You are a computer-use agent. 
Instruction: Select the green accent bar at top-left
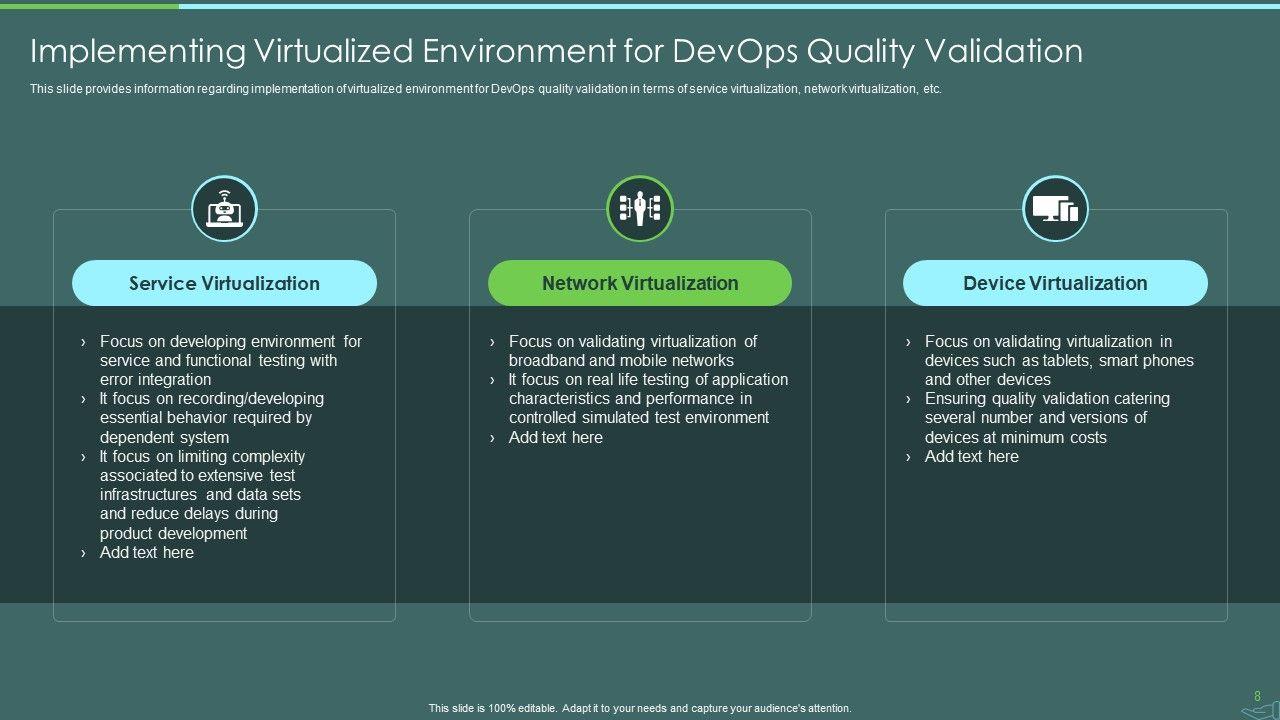[x=89, y=5]
